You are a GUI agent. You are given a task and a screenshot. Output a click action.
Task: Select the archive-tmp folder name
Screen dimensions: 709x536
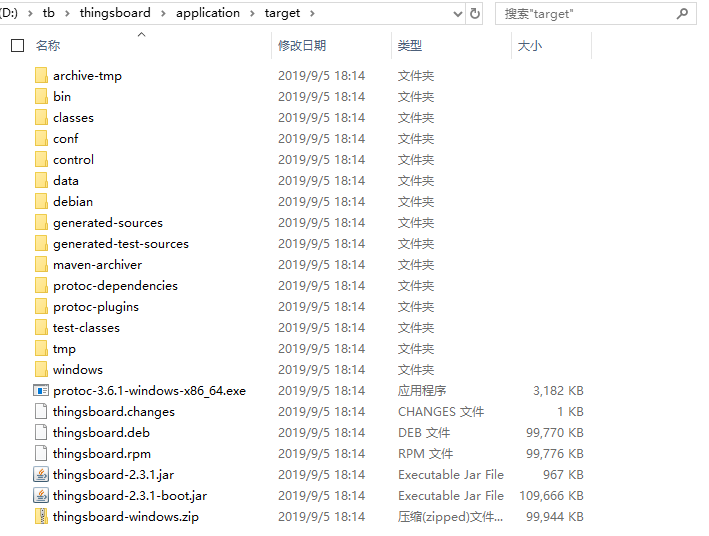click(x=87, y=76)
